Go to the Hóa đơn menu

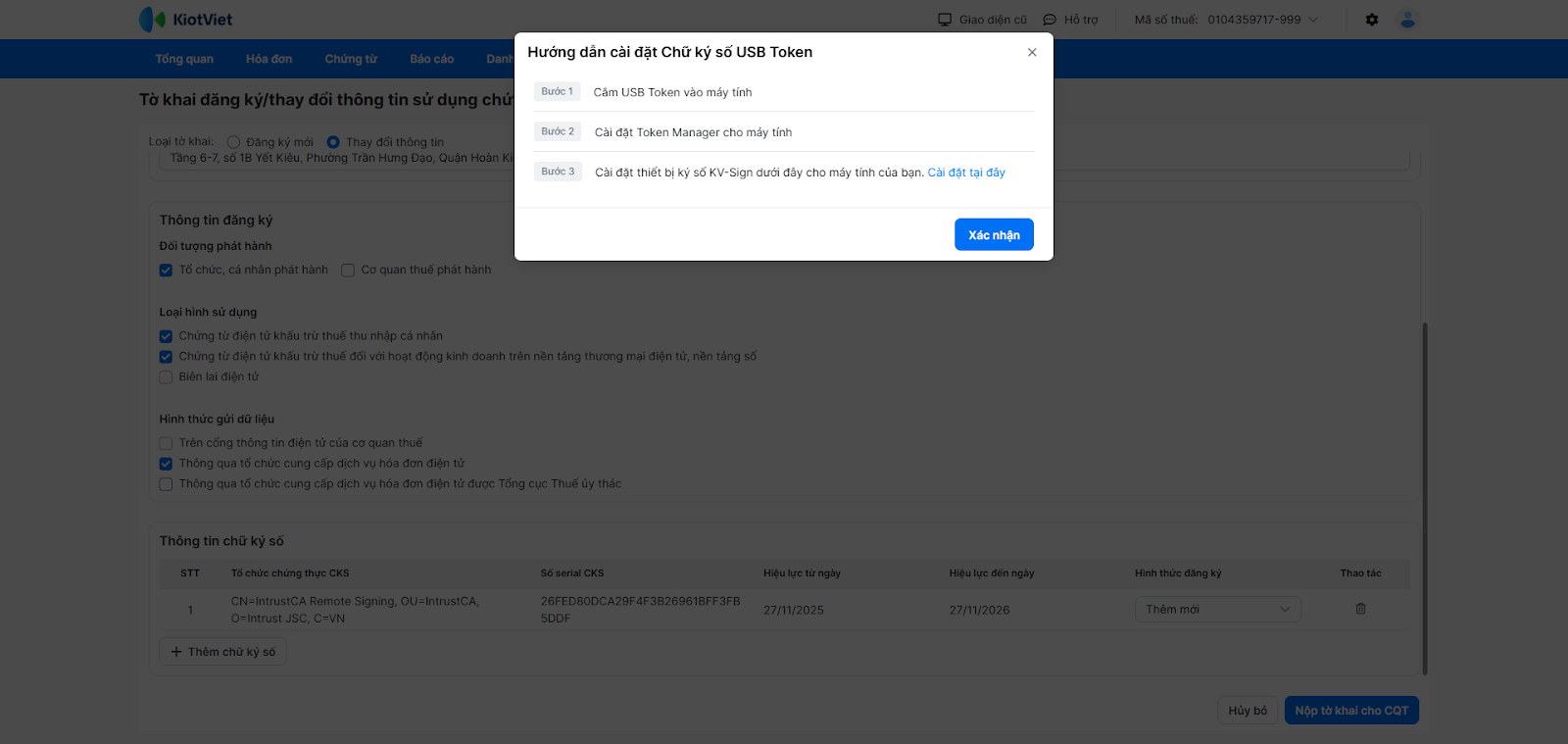tap(269, 59)
